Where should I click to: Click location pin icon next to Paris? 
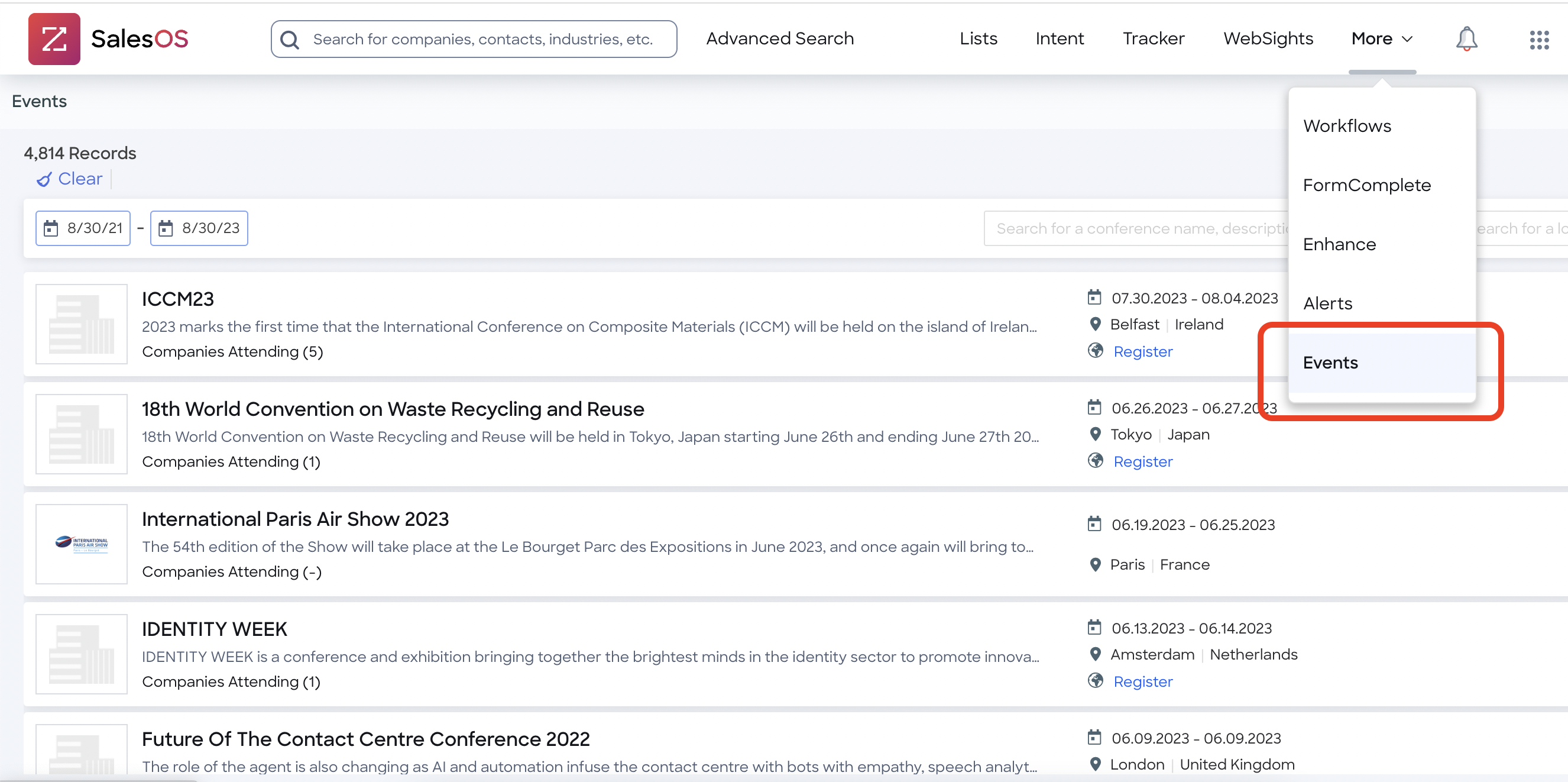pos(1095,564)
